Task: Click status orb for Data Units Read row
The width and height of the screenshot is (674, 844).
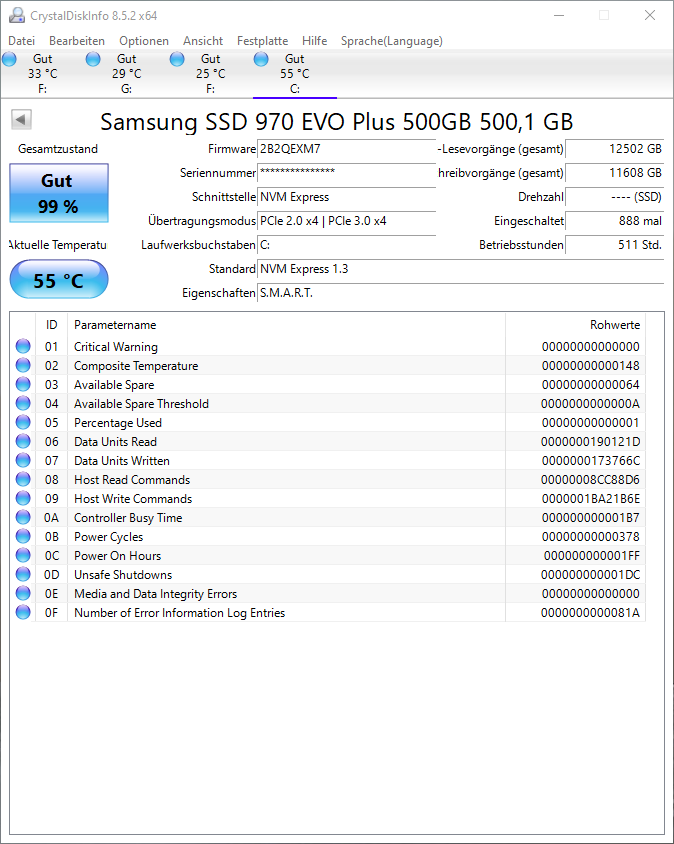Action: coord(23,441)
